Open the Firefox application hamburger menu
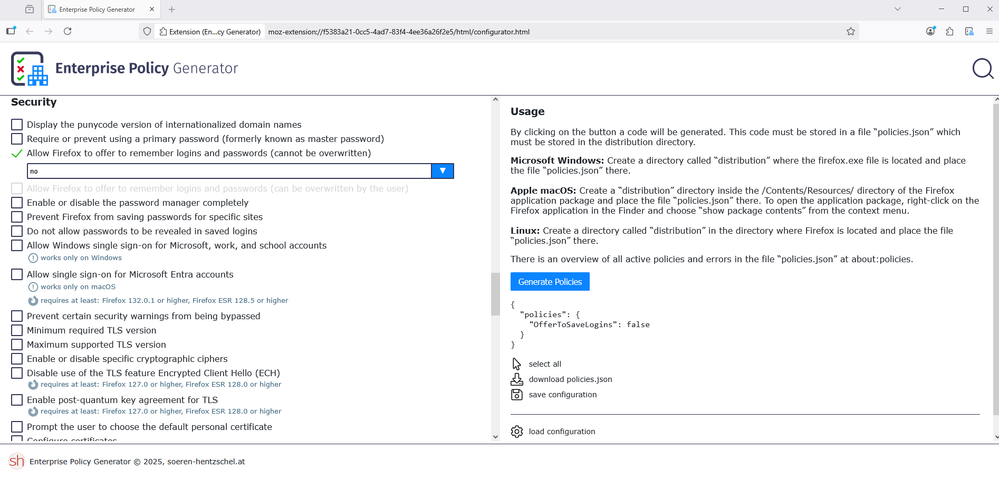 [988, 31]
